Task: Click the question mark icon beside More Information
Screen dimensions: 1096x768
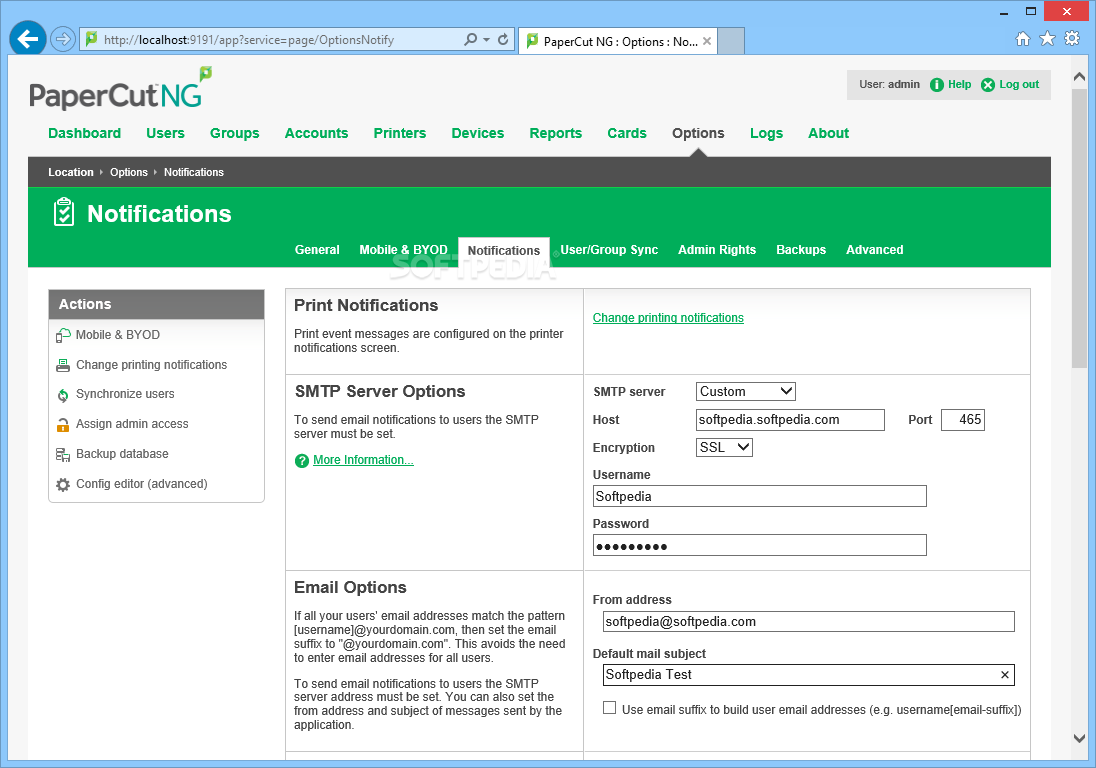Action: click(302, 461)
